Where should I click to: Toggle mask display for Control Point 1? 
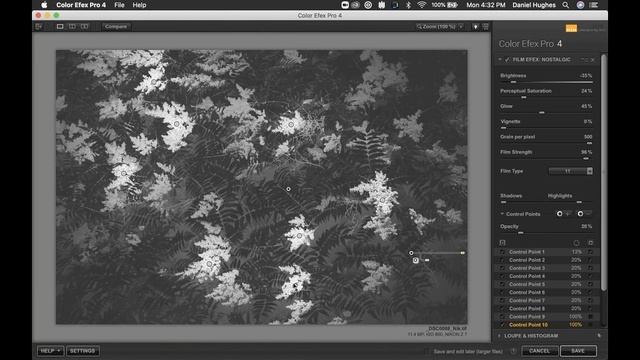pos(590,252)
